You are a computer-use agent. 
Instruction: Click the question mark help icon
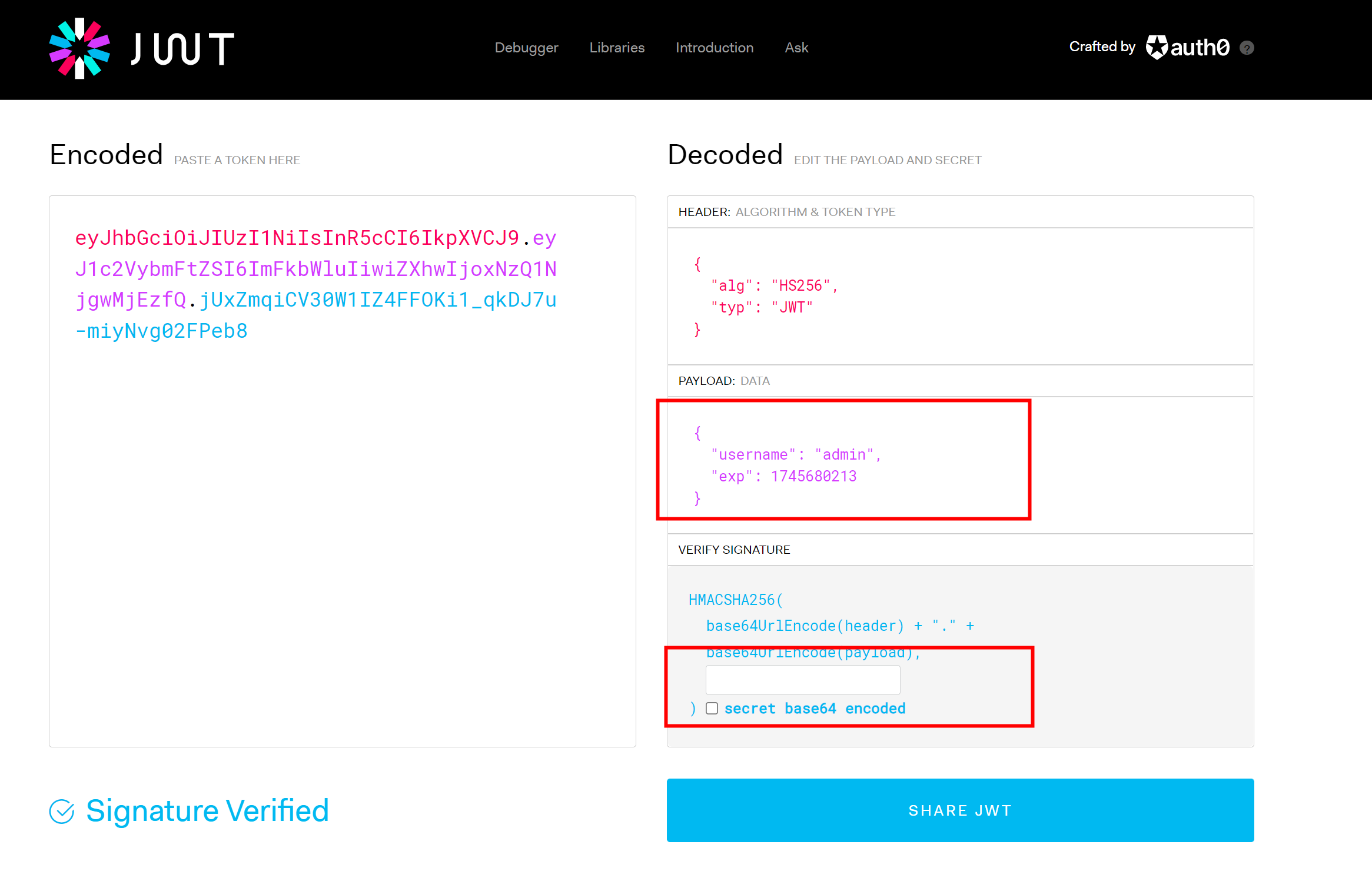tap(1247, 48)
